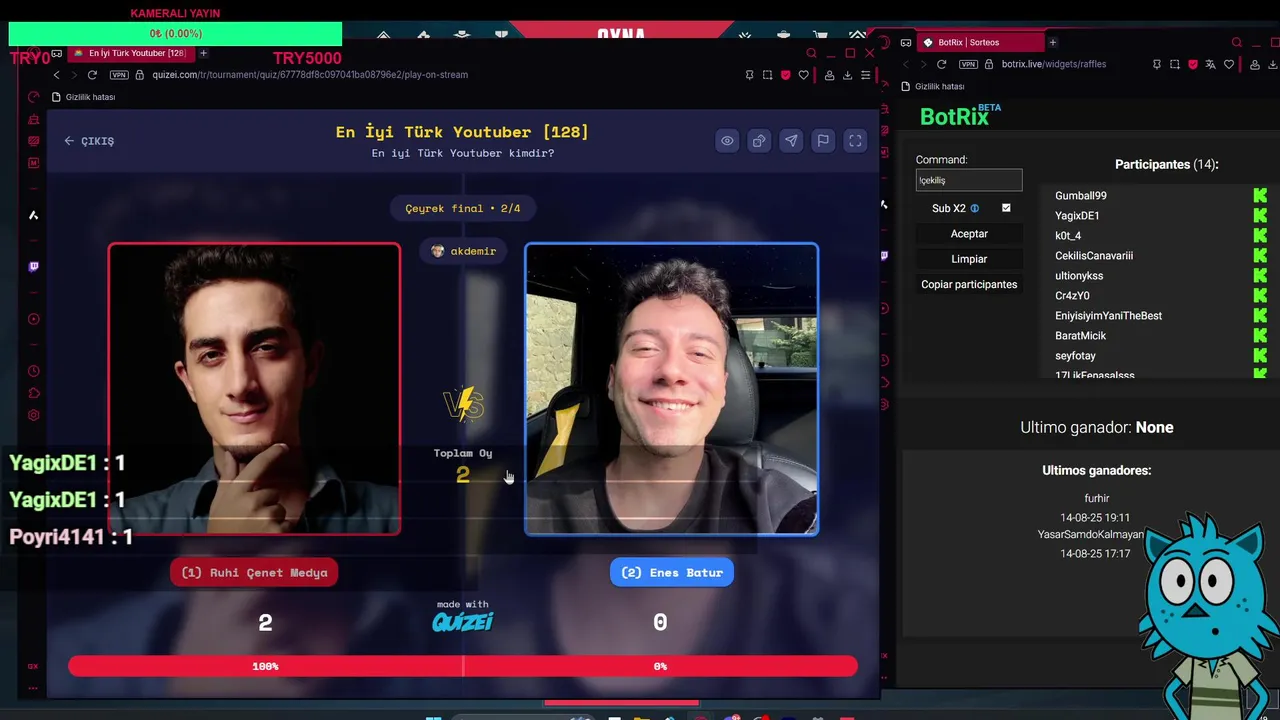Open the Easy Setup menu in quizei window
The height and width of the screenshot is (720, 1280).
865,75
